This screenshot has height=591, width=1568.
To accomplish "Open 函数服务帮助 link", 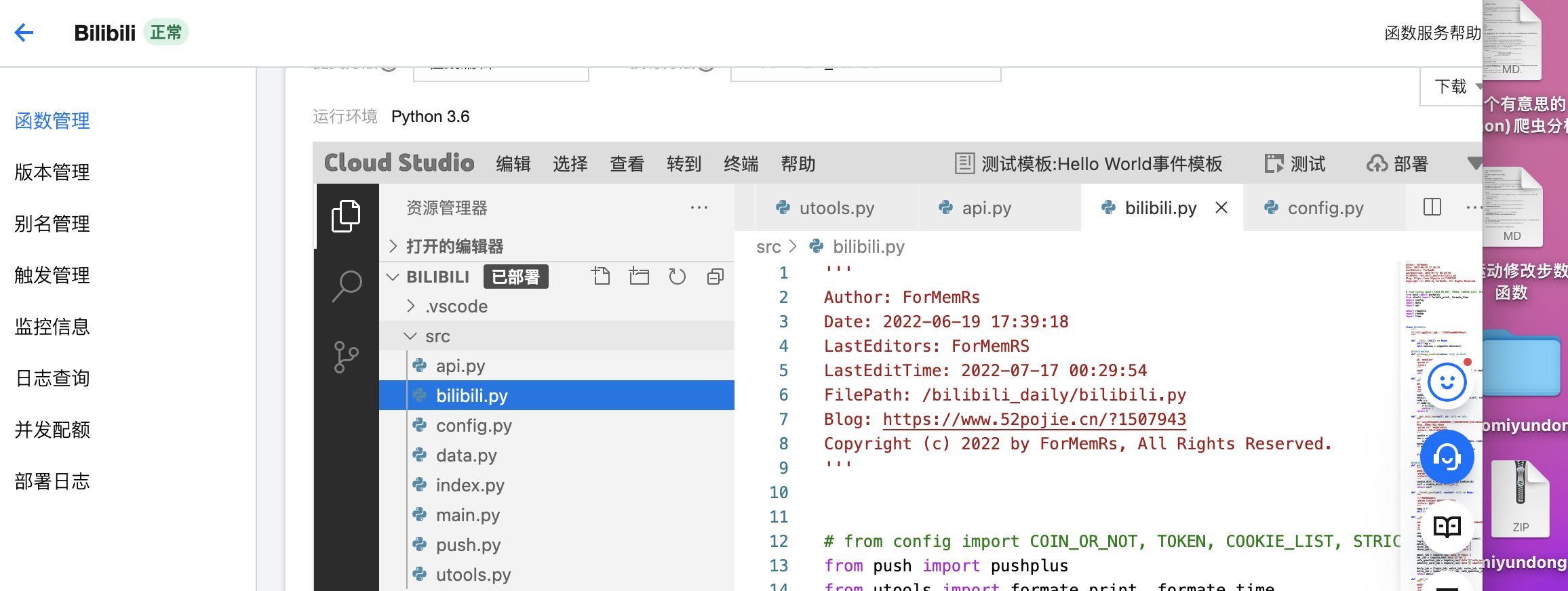I will point(1432,33).
